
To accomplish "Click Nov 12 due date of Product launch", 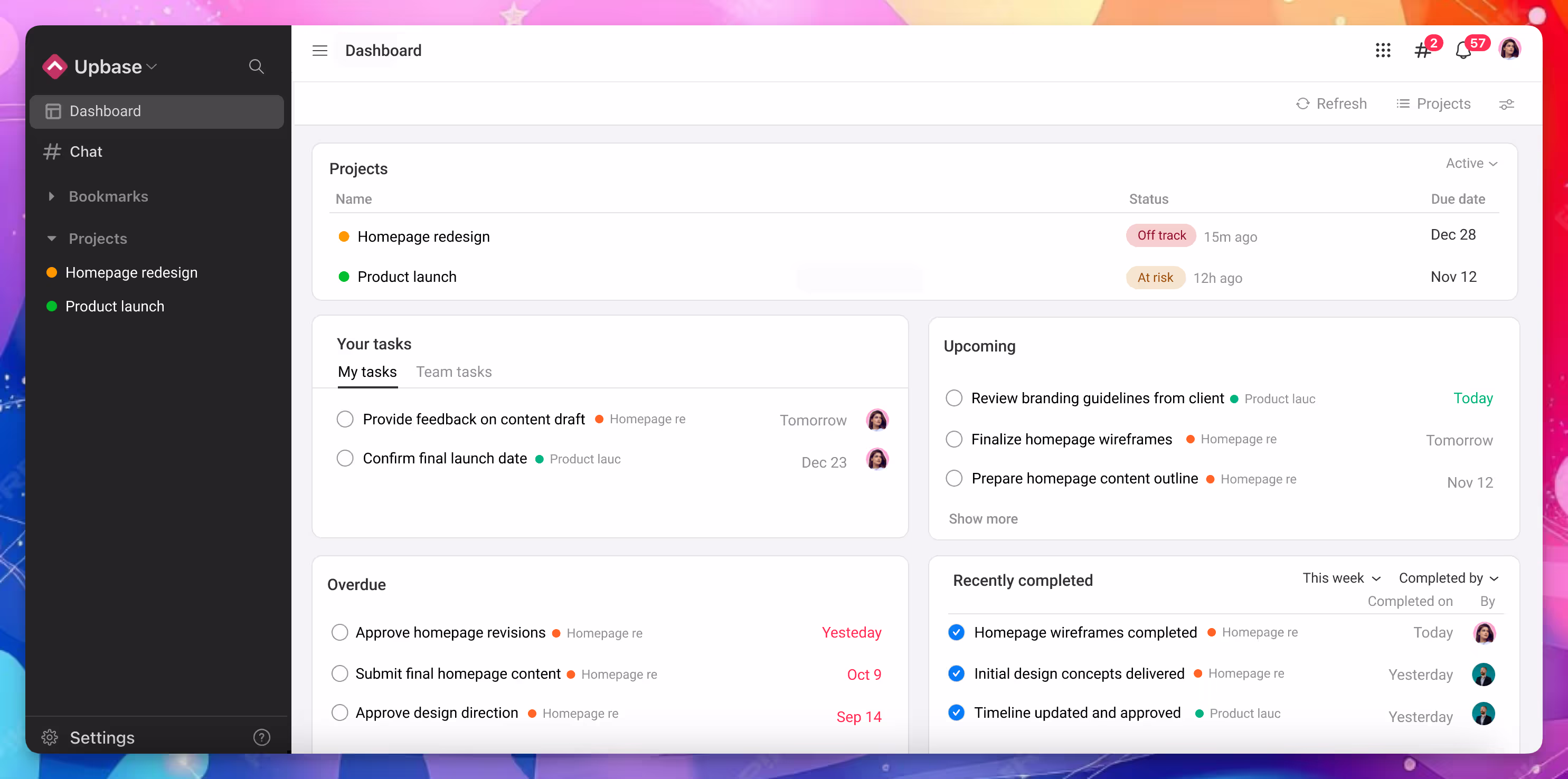I will coord(1453,277).
